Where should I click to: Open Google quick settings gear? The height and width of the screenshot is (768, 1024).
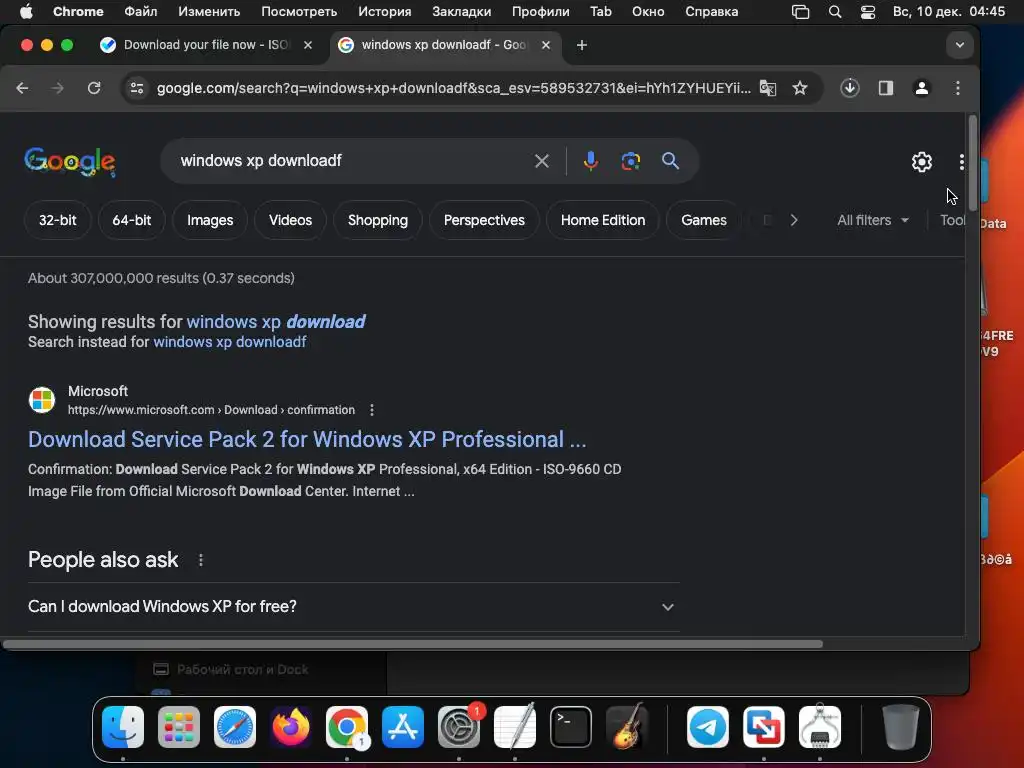[x=921, y=161]
